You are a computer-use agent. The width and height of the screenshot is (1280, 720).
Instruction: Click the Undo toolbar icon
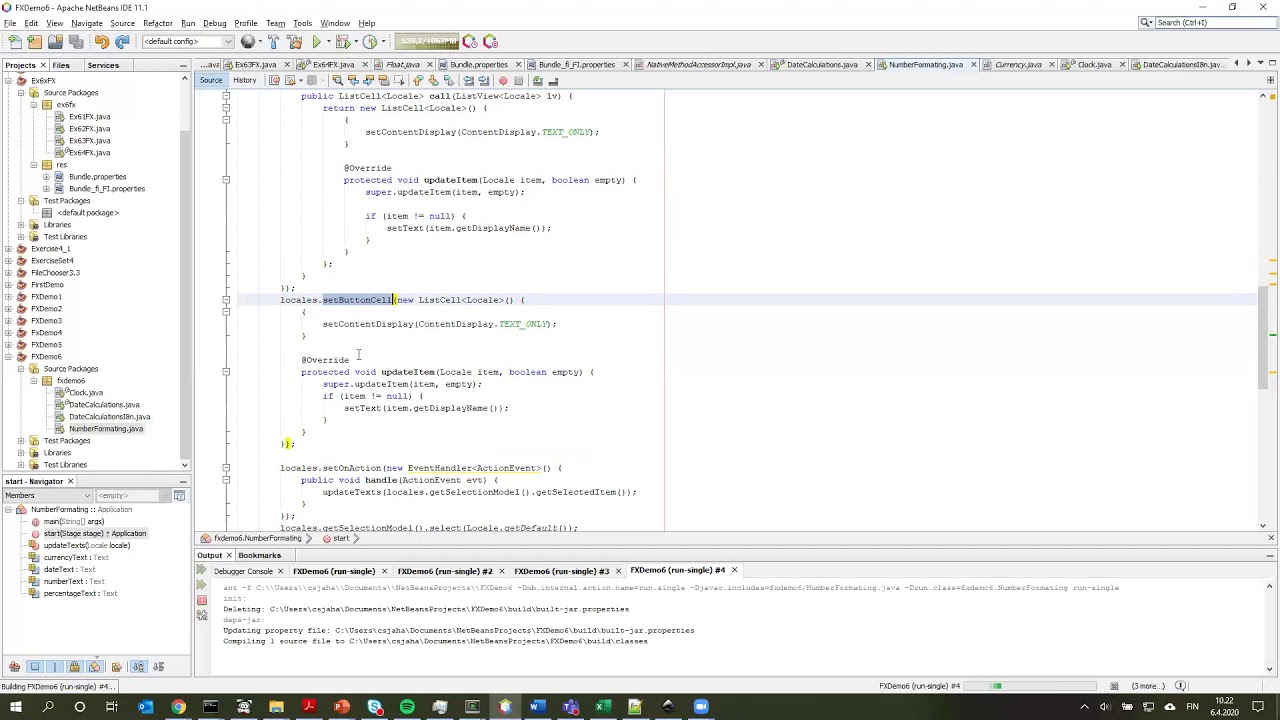click(x=102, y=41)
